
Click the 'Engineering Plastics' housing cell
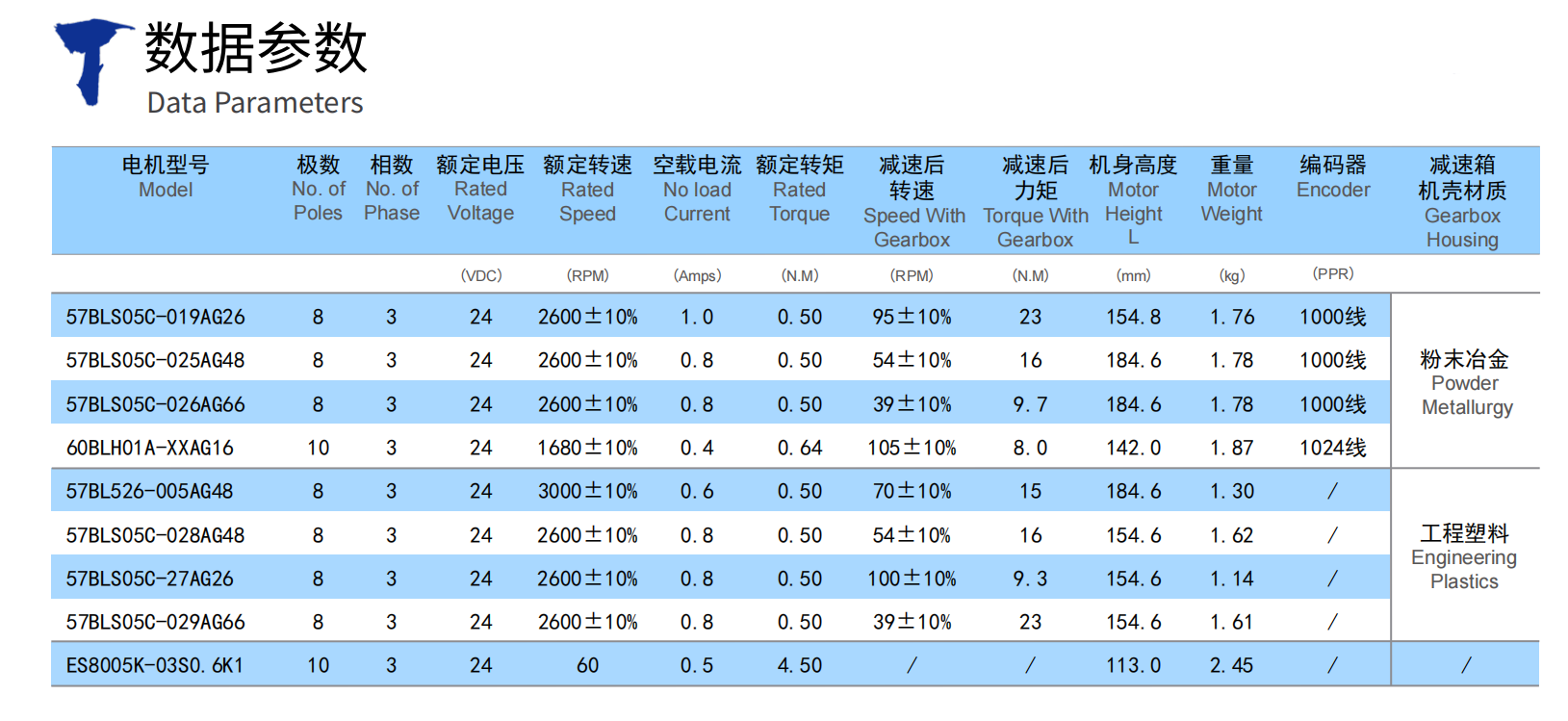coord(1464,557)
